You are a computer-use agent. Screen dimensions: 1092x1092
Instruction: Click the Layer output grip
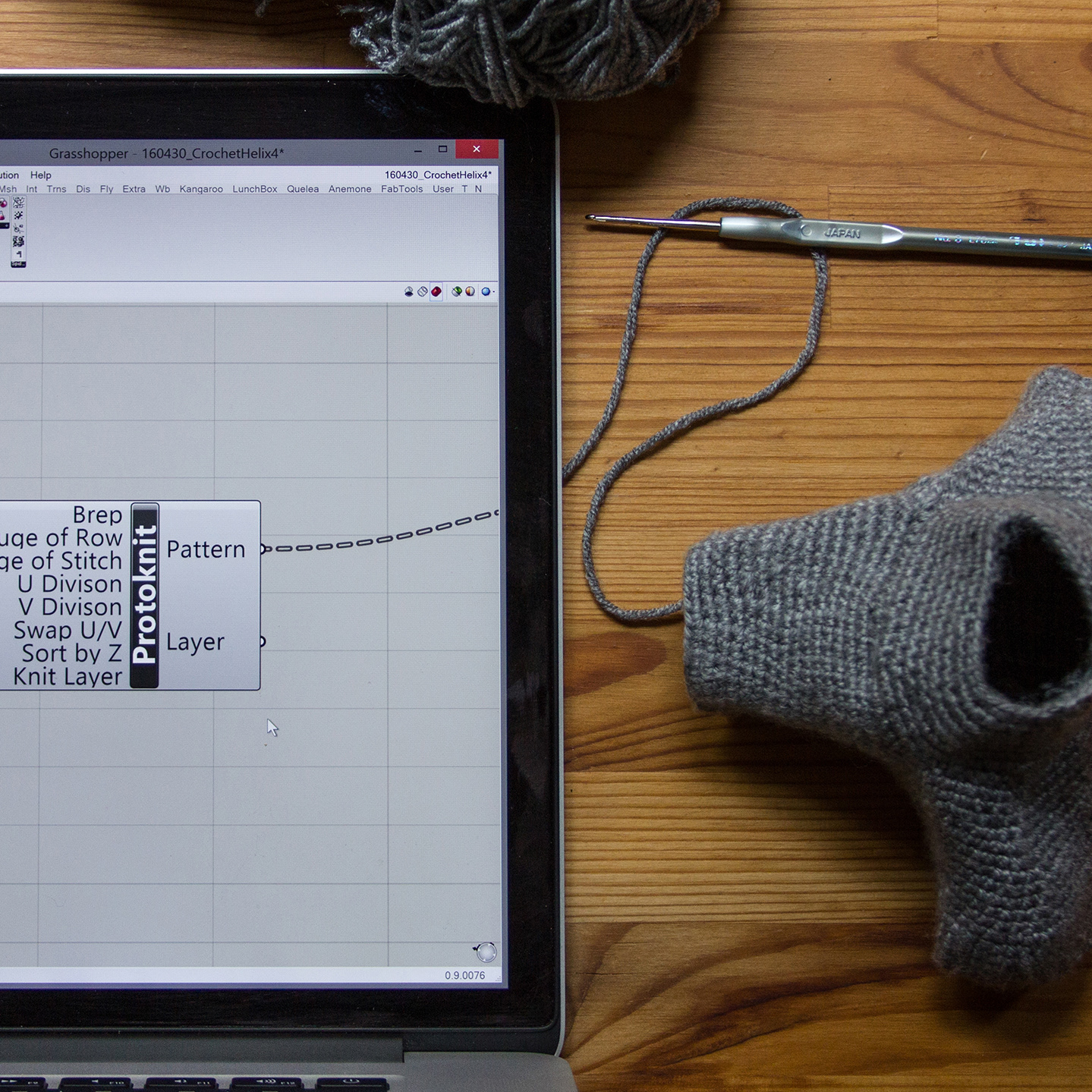tap(263, 641)
